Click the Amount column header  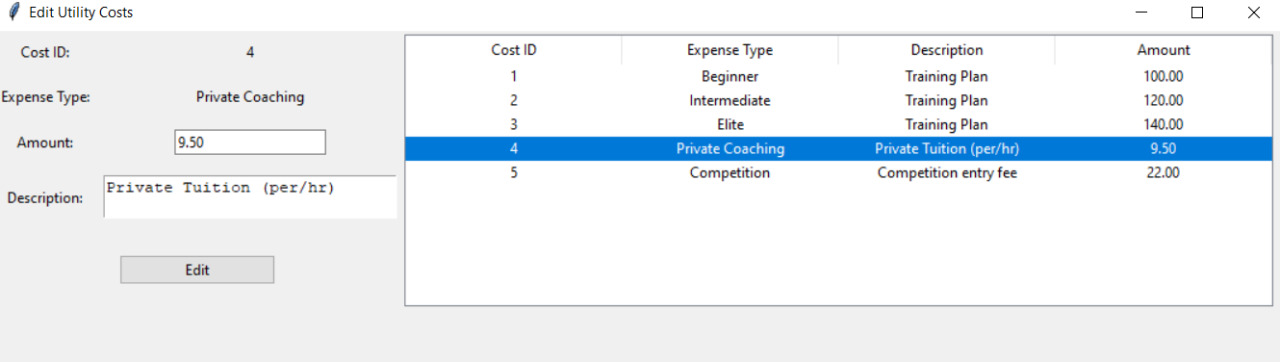tap(1163, 50)
